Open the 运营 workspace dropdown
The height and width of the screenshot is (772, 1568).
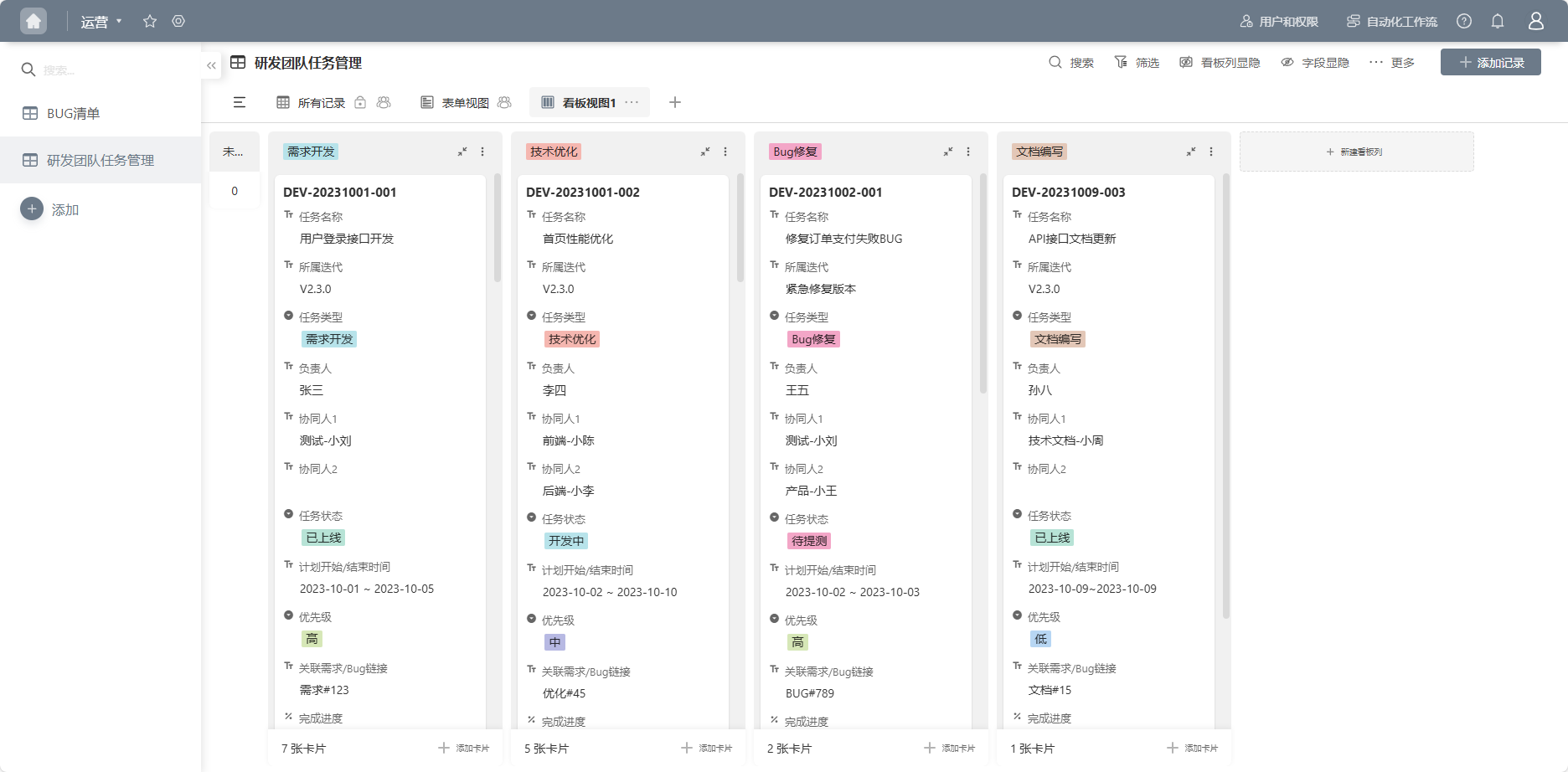101,22
